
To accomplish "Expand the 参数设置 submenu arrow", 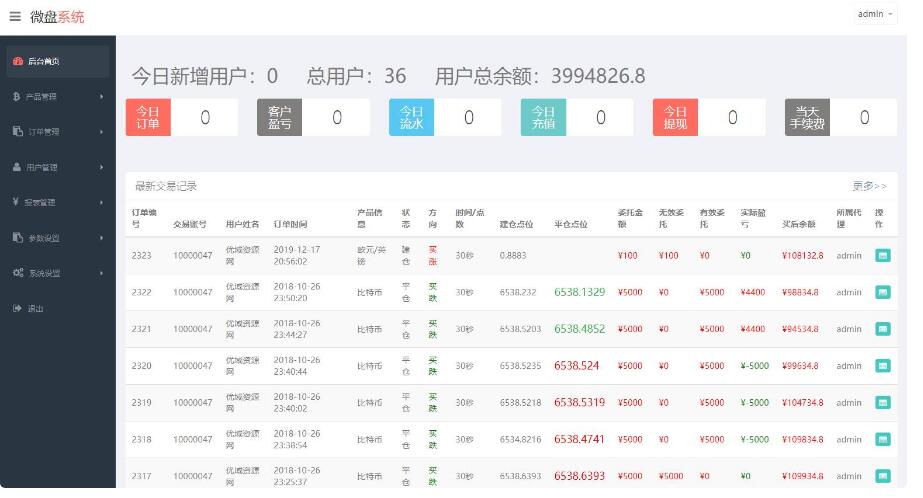I will (101, 238).
